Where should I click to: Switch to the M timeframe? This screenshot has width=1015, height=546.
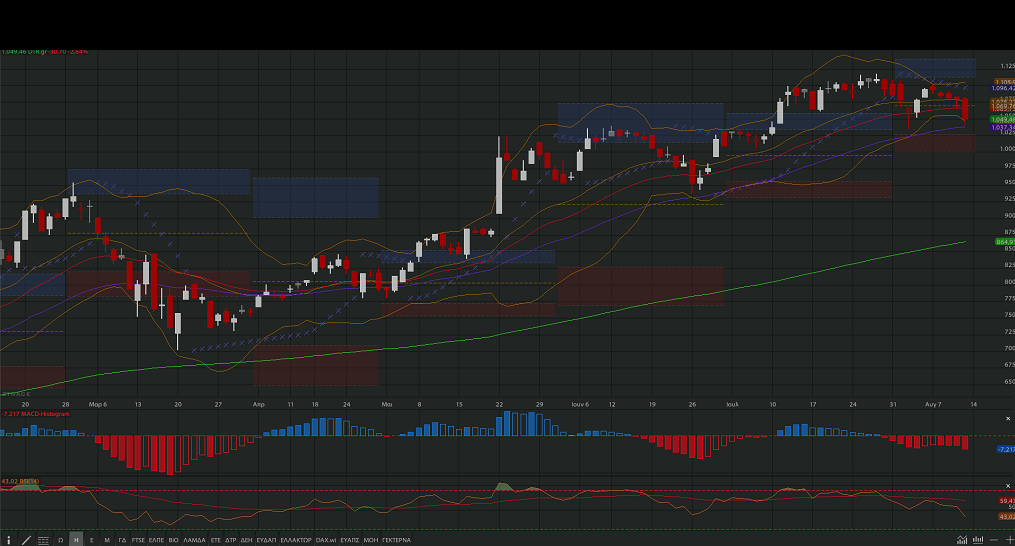(107, 540)
